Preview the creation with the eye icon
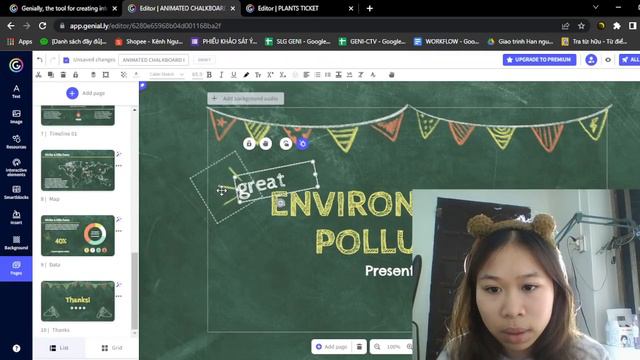This screenshot has width=640, height=360. point(608,60)
